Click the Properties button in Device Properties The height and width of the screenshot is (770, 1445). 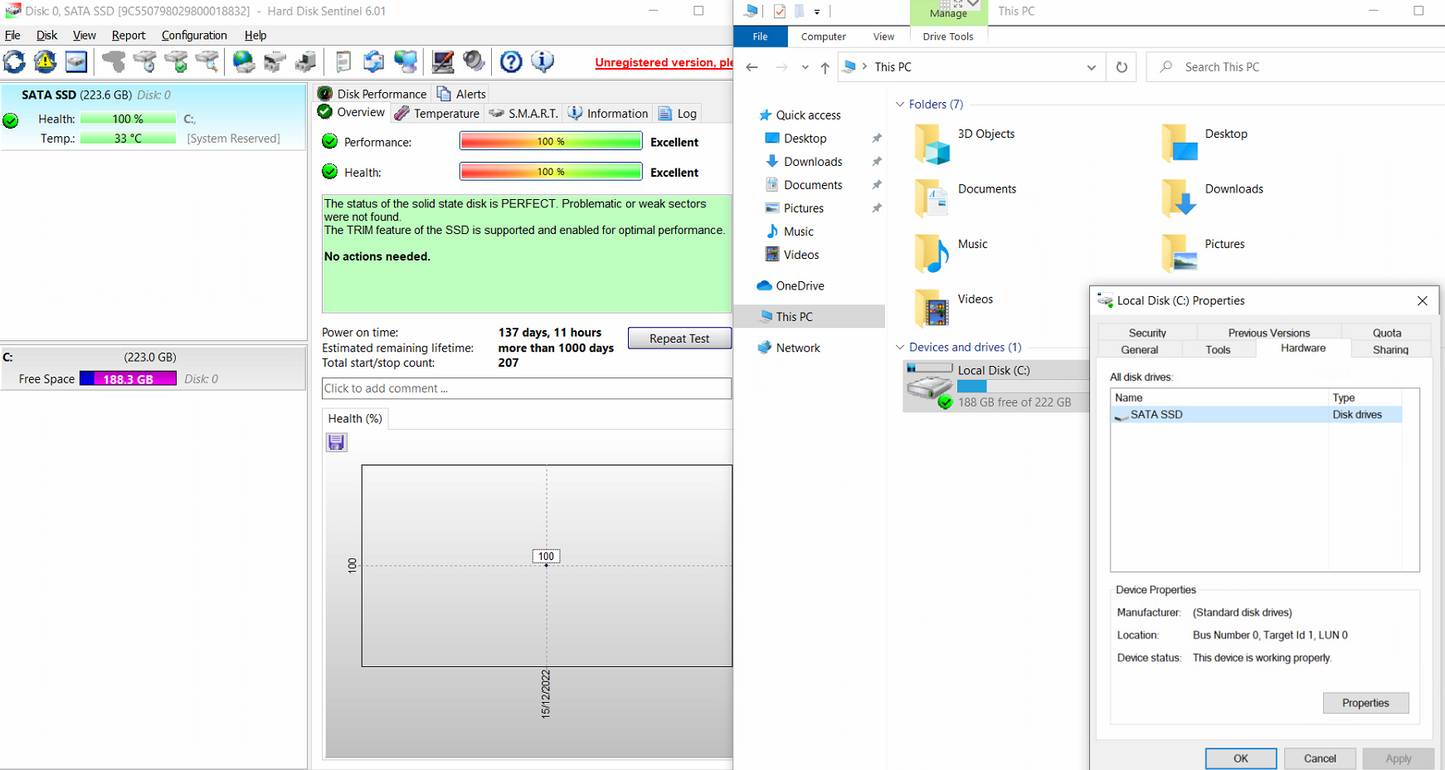pyautogui.click(x=1365, y=703)
